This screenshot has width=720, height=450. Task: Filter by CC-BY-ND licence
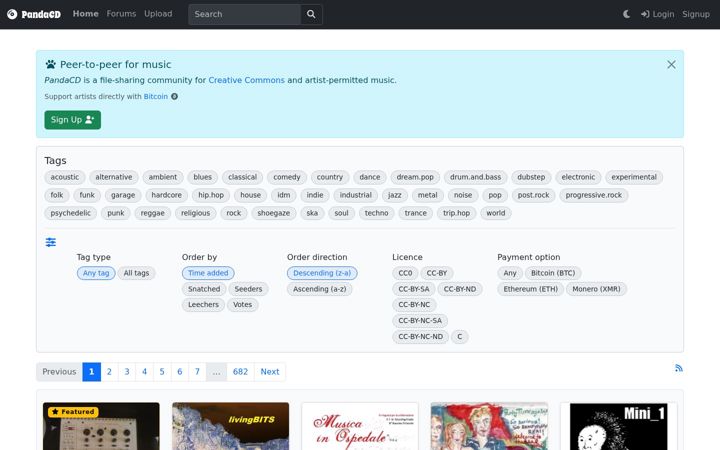click(x=460, y=289)
